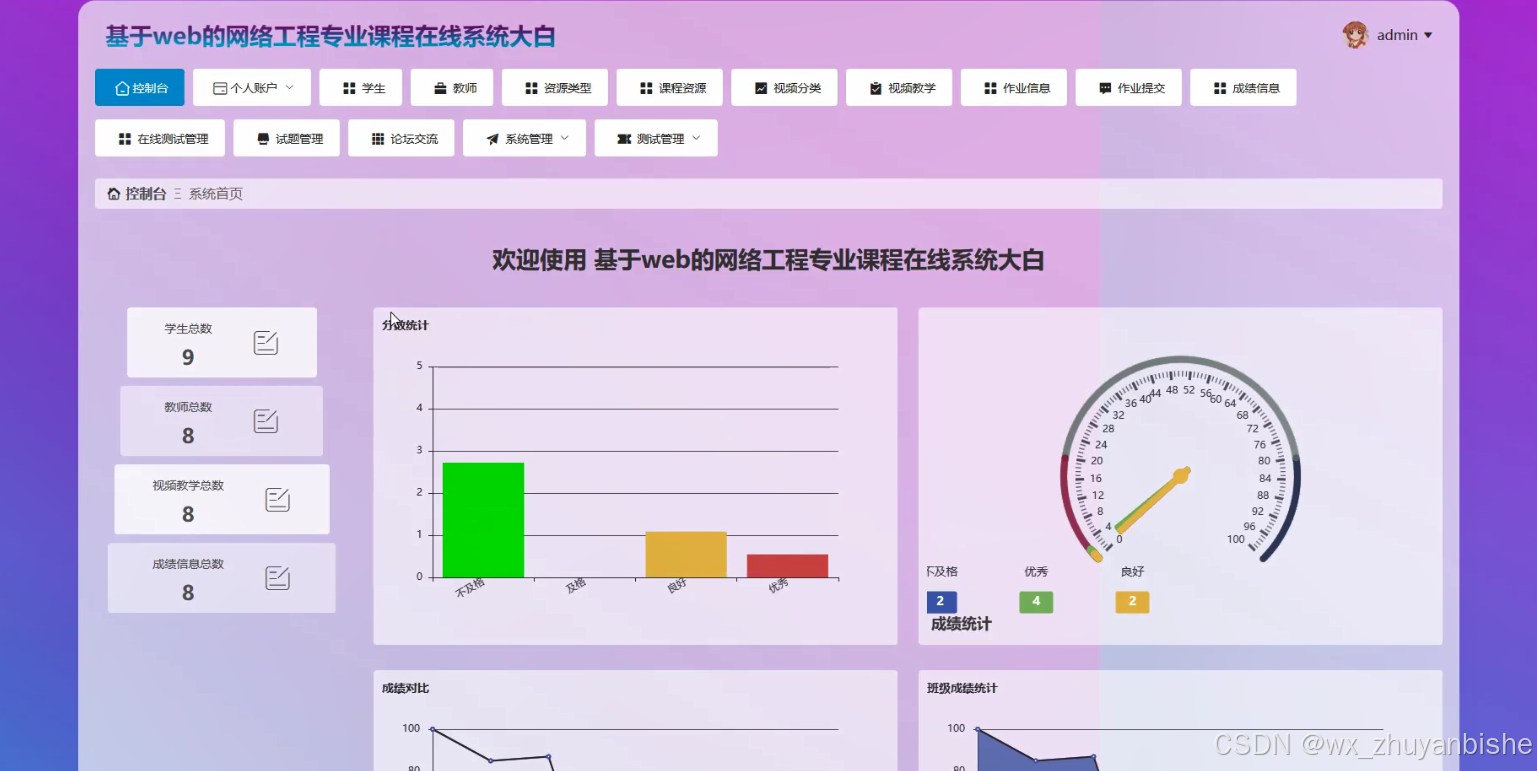
Task: Open 在线测试管理
Action: pos(160,138)
